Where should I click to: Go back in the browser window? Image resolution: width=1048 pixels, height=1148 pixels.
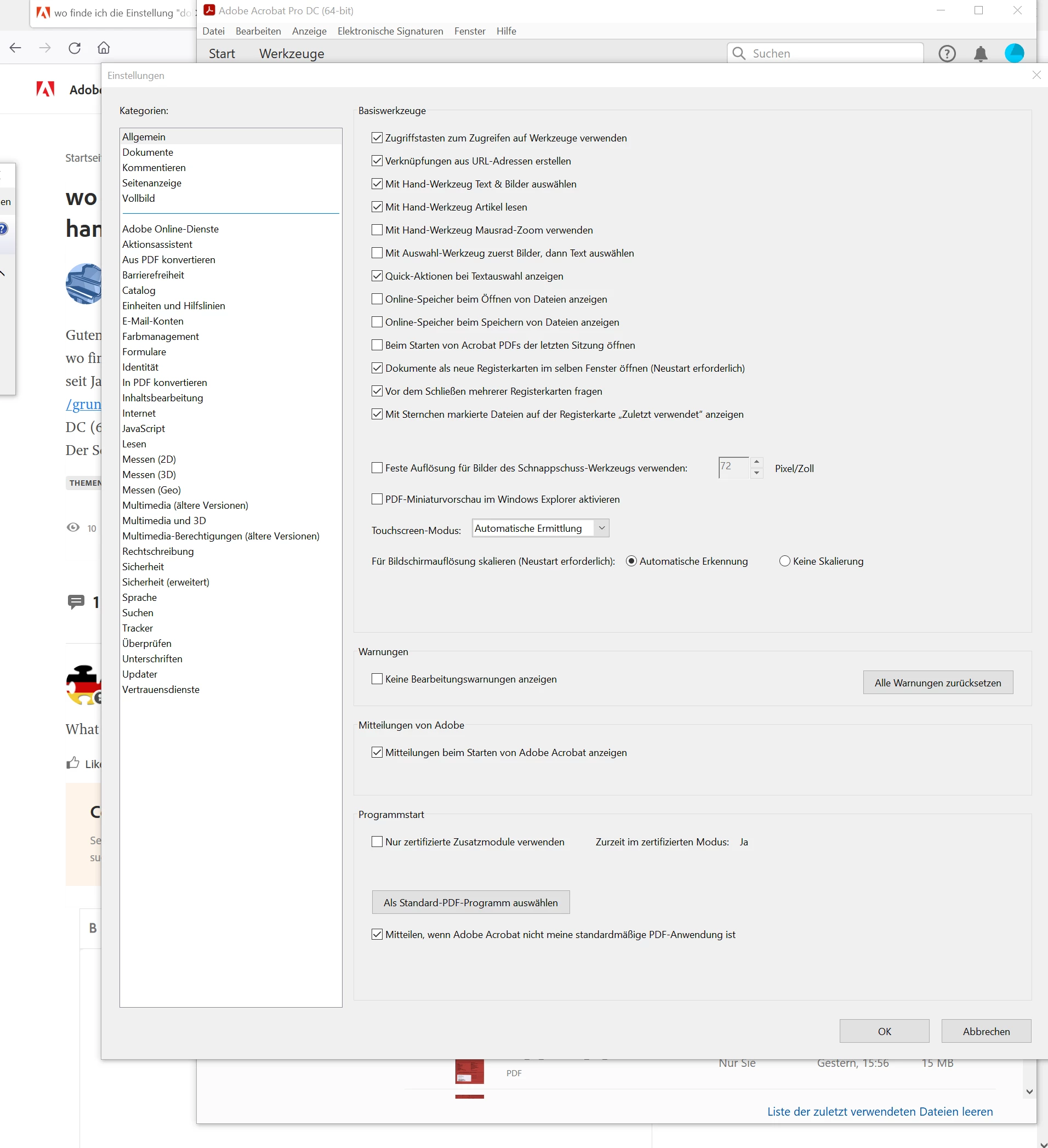[15, 48]
